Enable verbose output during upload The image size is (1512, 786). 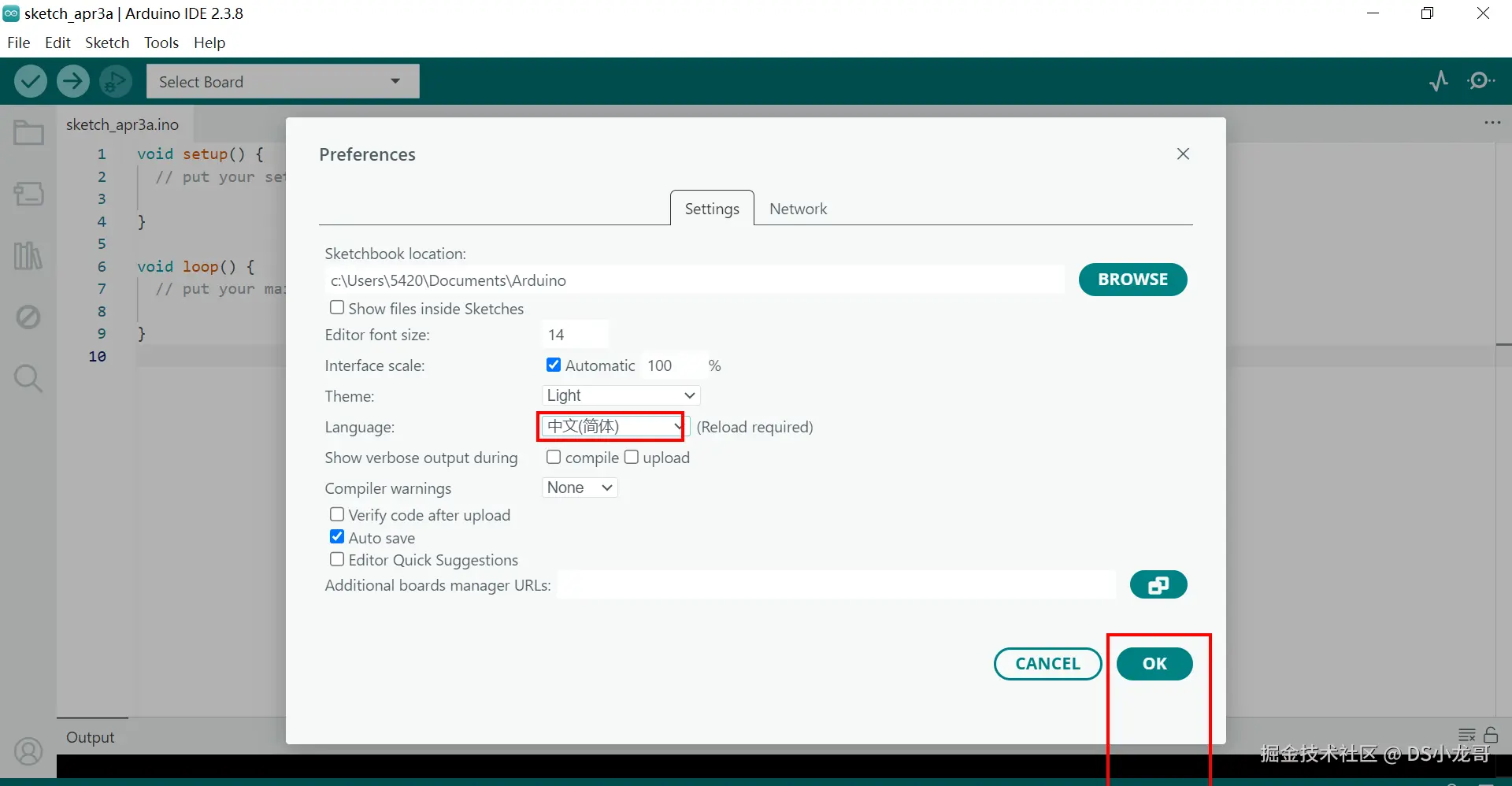point(632,457)
